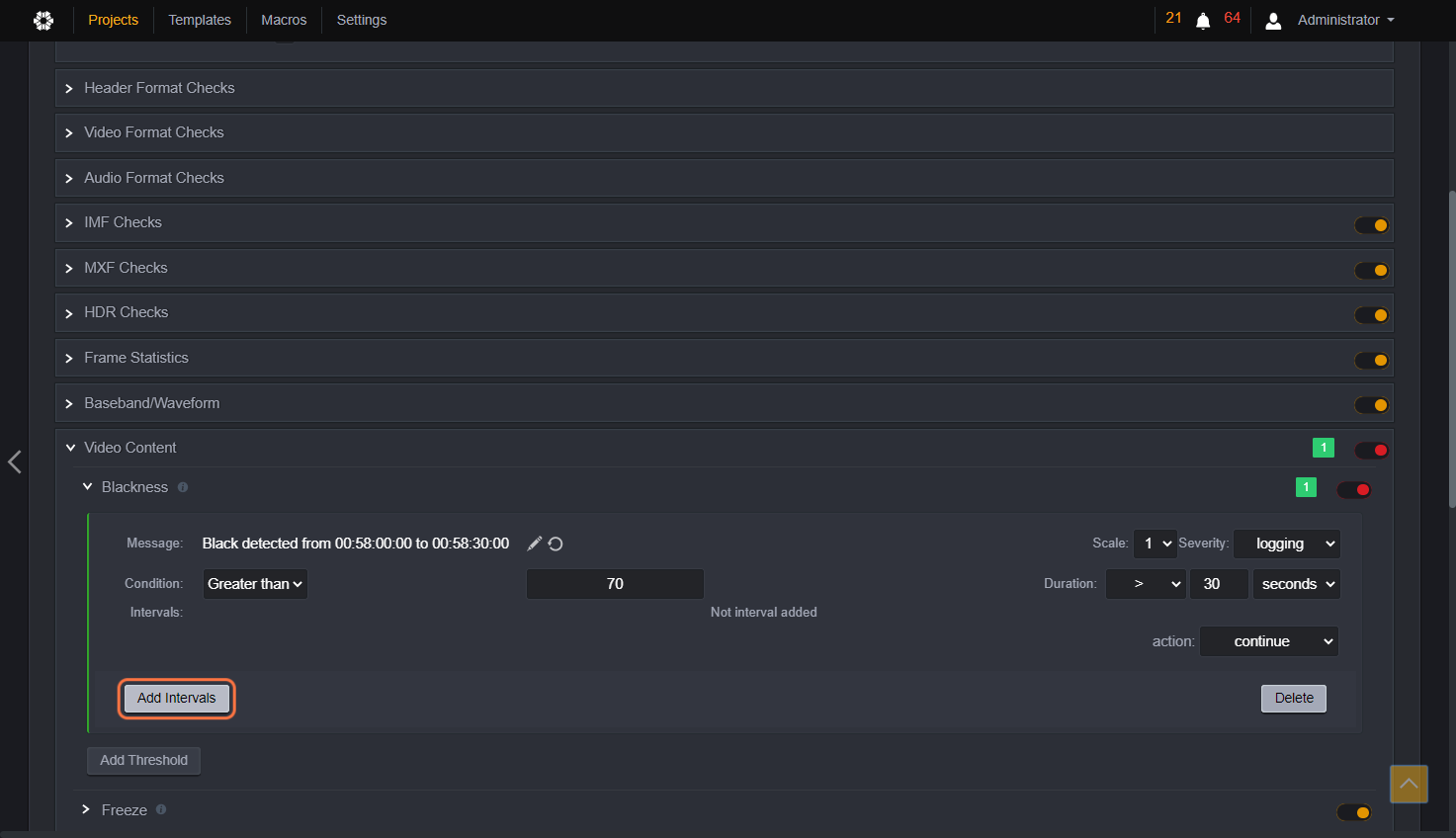Click the Administrator user avatar icon
Screen dimensions: 1456x838
pyautogui.click(x=1273, y=21)
